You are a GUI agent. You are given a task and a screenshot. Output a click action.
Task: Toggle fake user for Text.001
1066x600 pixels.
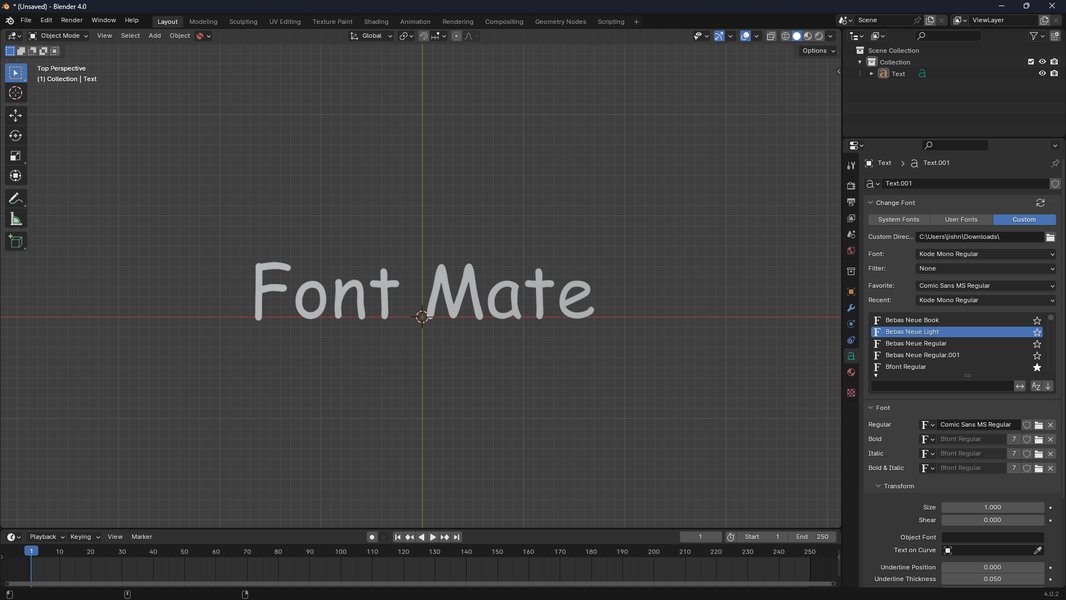pyautogui.click(x=1055, y=183)
